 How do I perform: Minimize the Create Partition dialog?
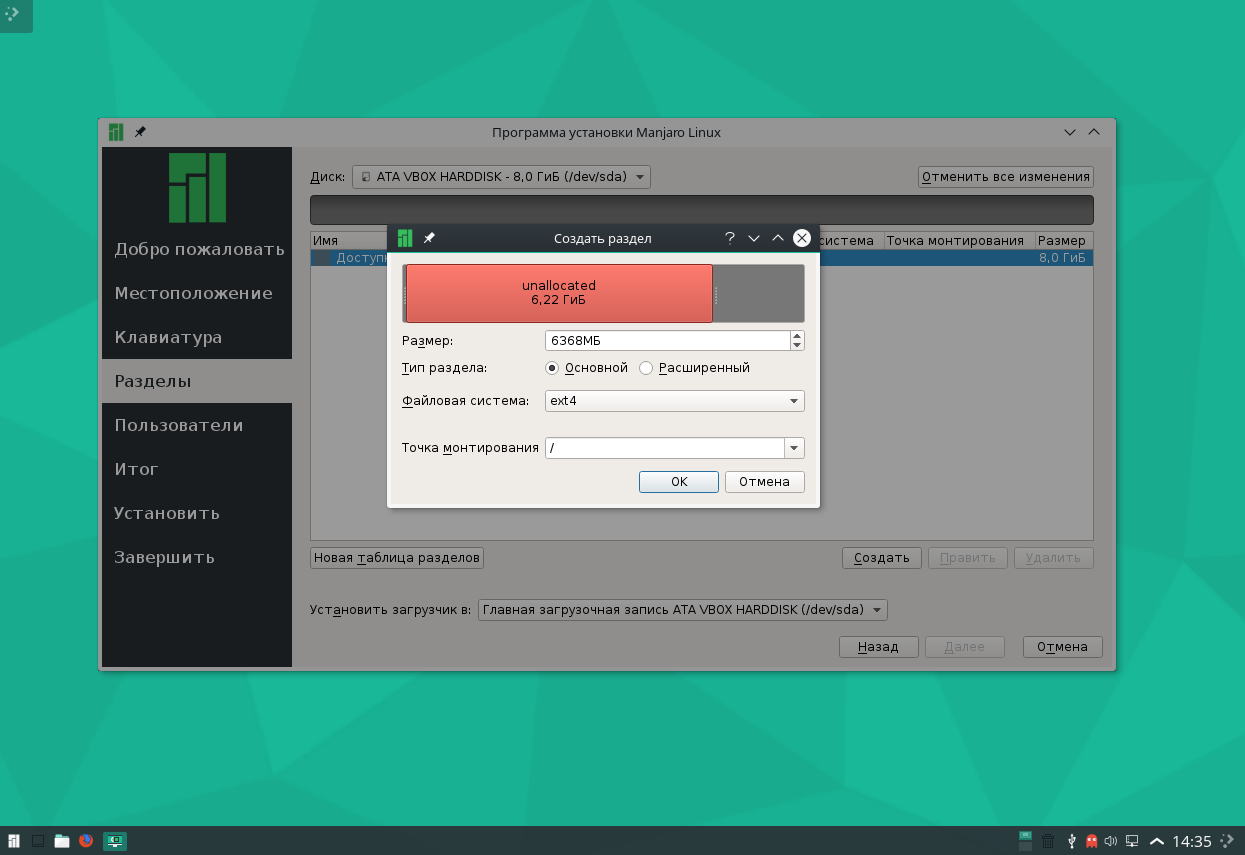point(754,238)
